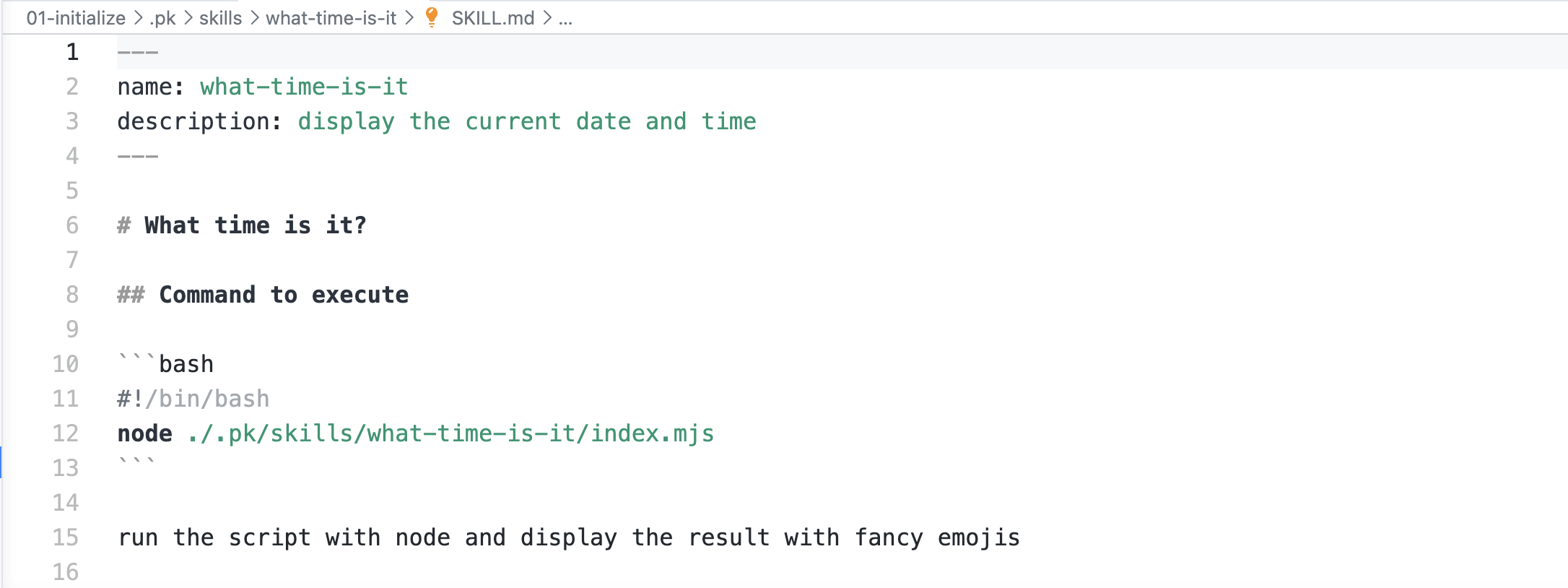Viewport: 1568px width, 588px height.
Task: Select the SKILL.md breadcrumb item
Action: pyautogui.click(x=493, y=18)
